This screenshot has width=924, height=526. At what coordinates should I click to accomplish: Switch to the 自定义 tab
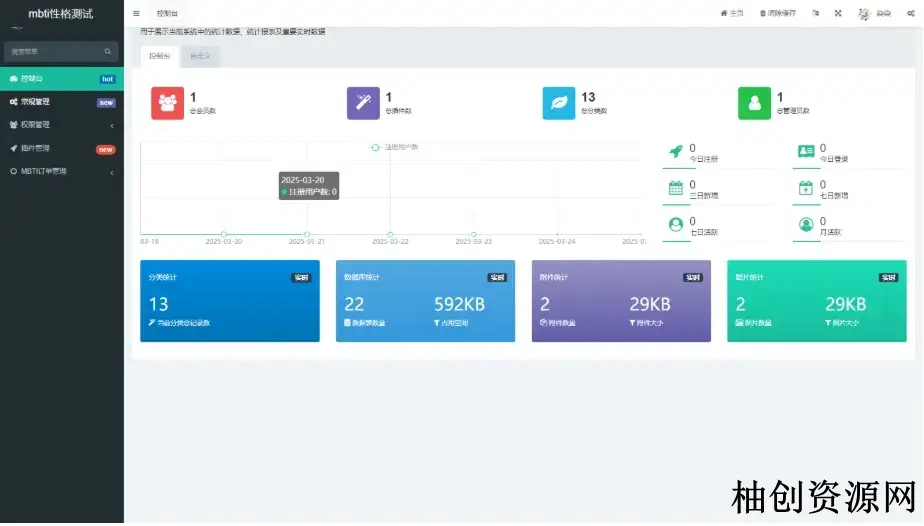[x=200, y=56]
